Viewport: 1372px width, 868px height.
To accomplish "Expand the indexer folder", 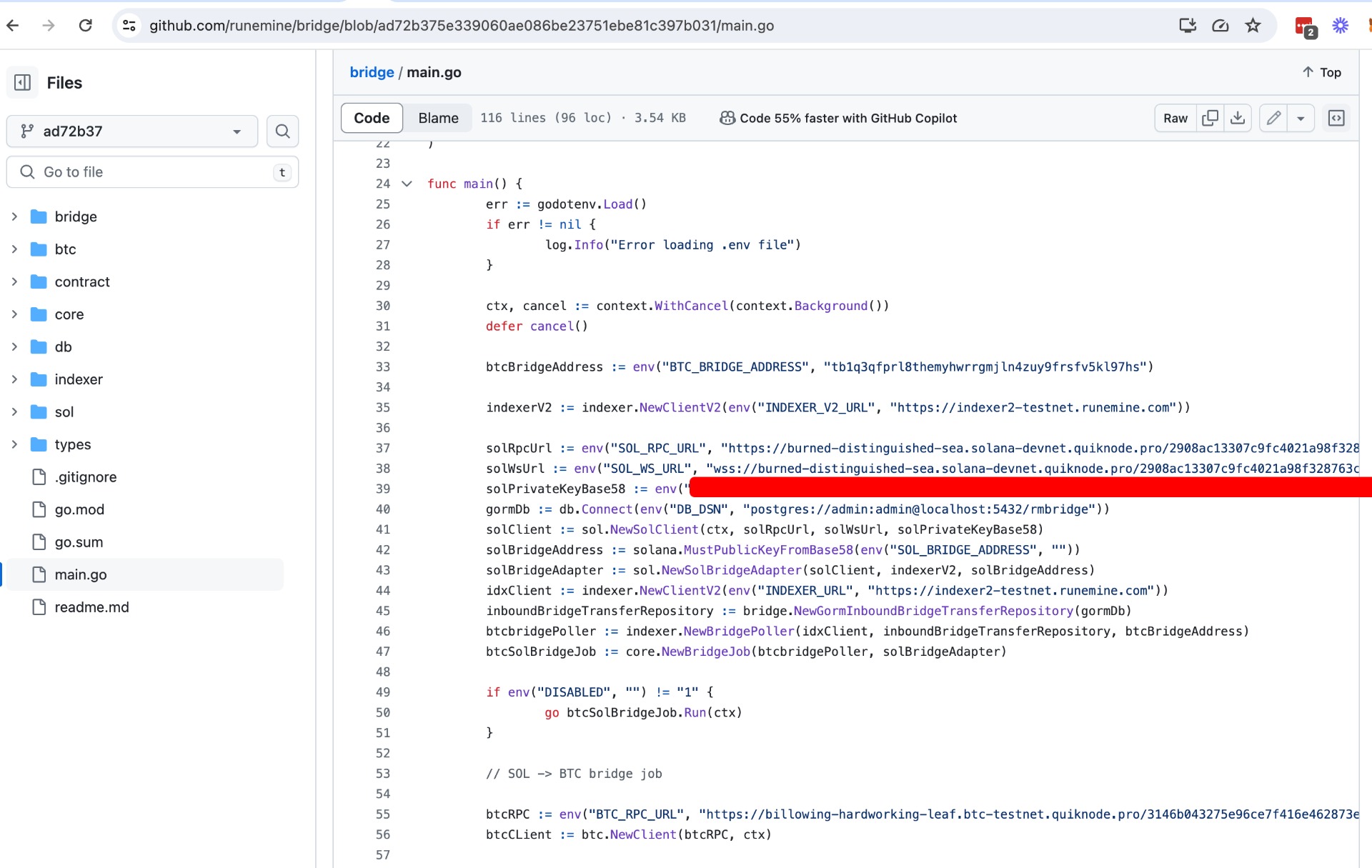I will (14, 379).
